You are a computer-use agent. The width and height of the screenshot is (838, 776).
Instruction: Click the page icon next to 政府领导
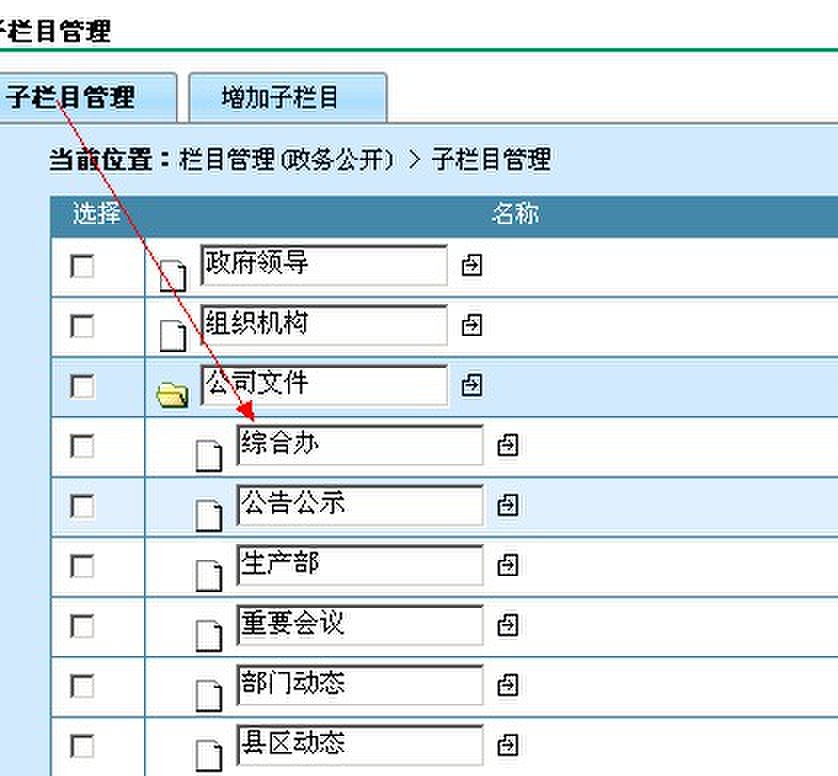coord(173,274)
